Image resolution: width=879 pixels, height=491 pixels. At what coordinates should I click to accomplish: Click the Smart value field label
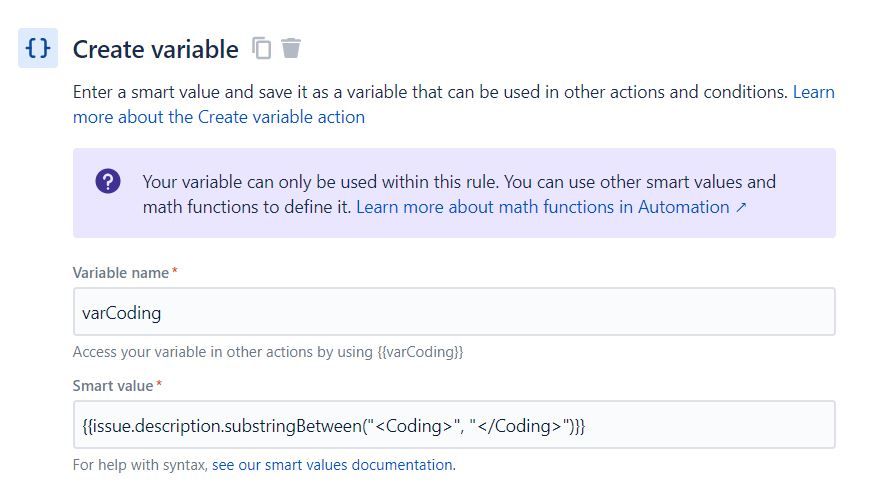(113, 386)
